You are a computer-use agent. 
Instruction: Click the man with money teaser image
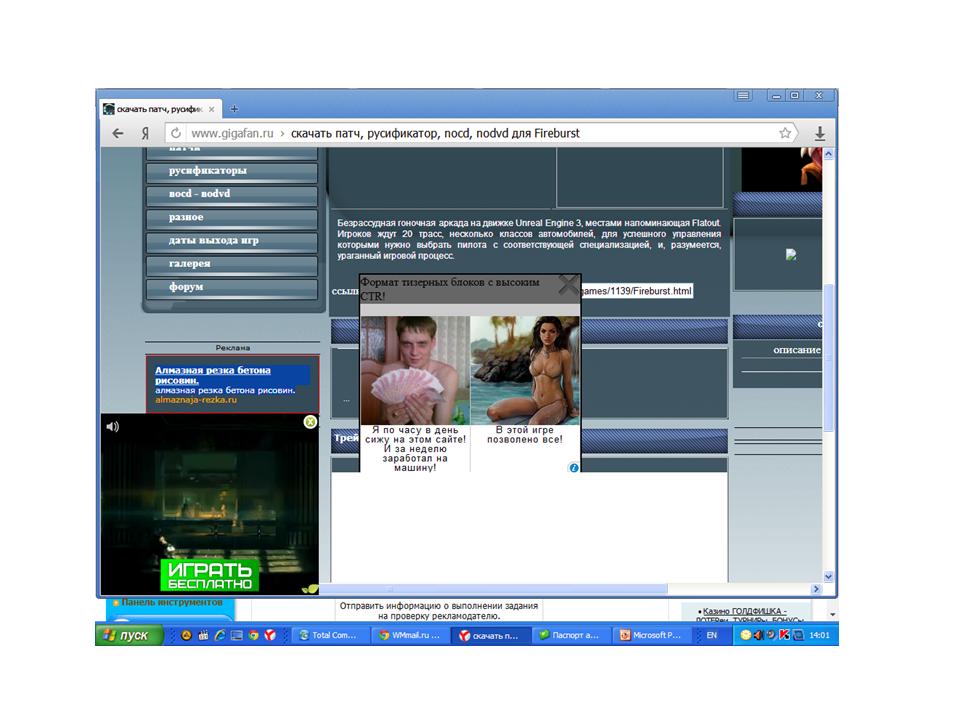pos(414,370)
